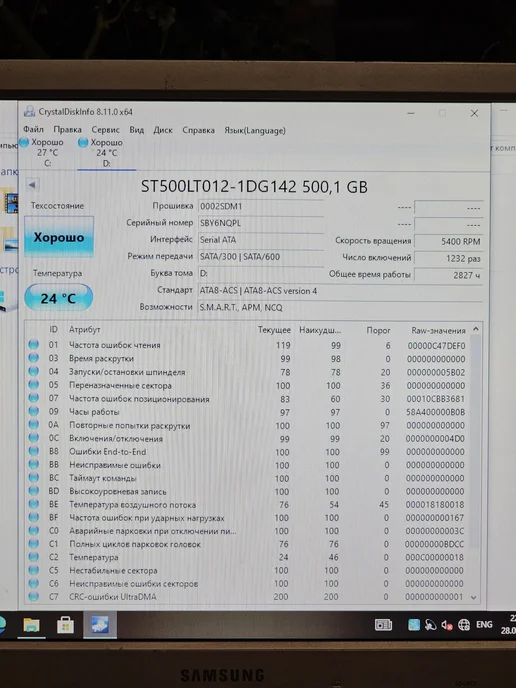Click status dot for C2 Температура row

(x=33, y=556)
